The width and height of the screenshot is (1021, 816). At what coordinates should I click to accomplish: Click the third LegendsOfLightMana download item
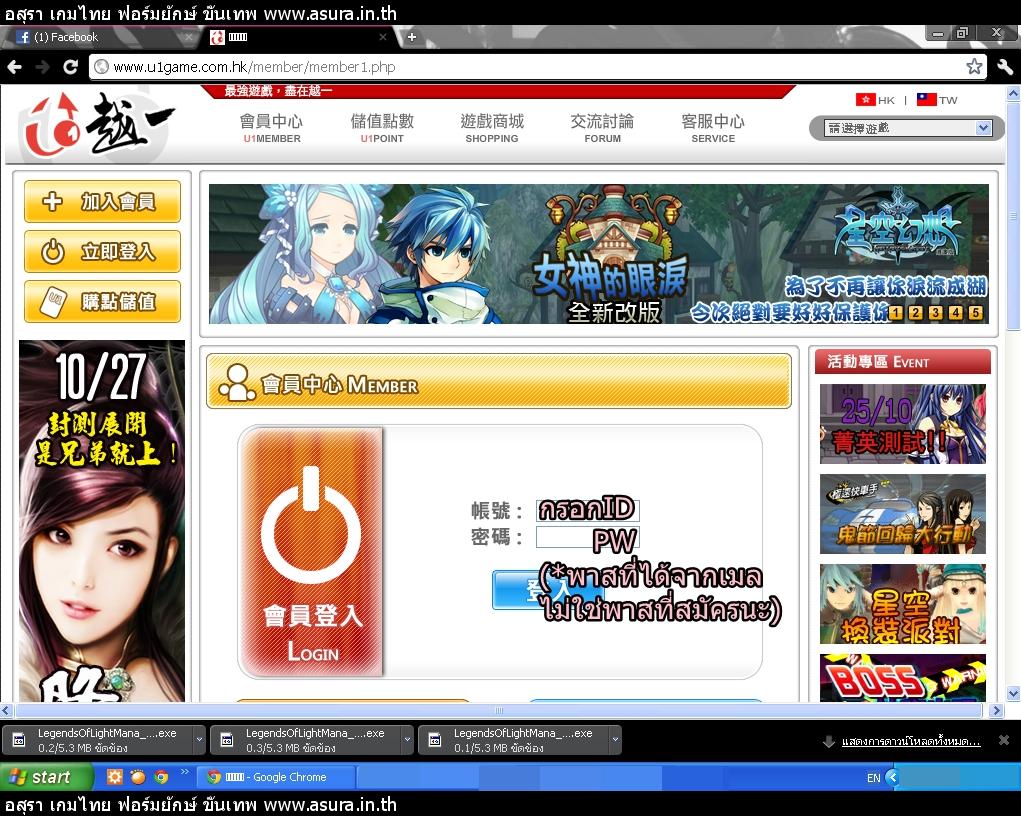point(514,740)
